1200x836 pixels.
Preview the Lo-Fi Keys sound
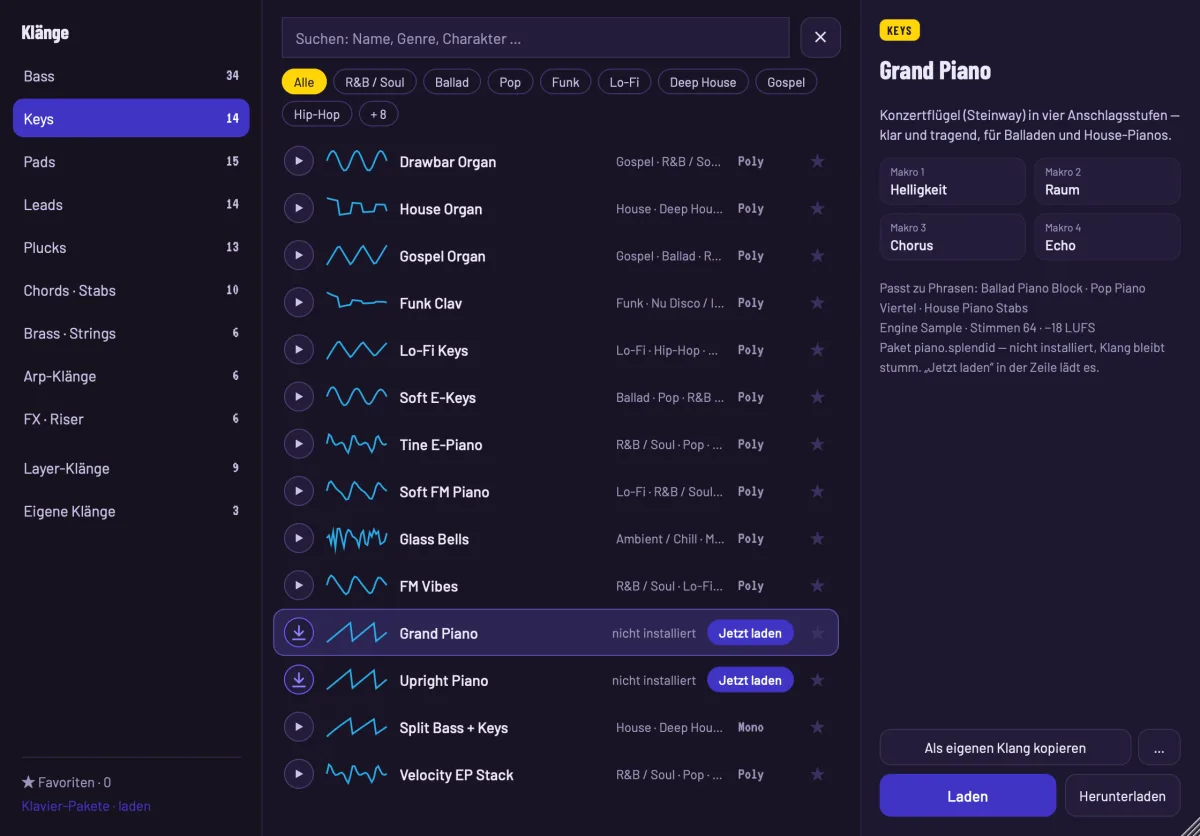299,350
